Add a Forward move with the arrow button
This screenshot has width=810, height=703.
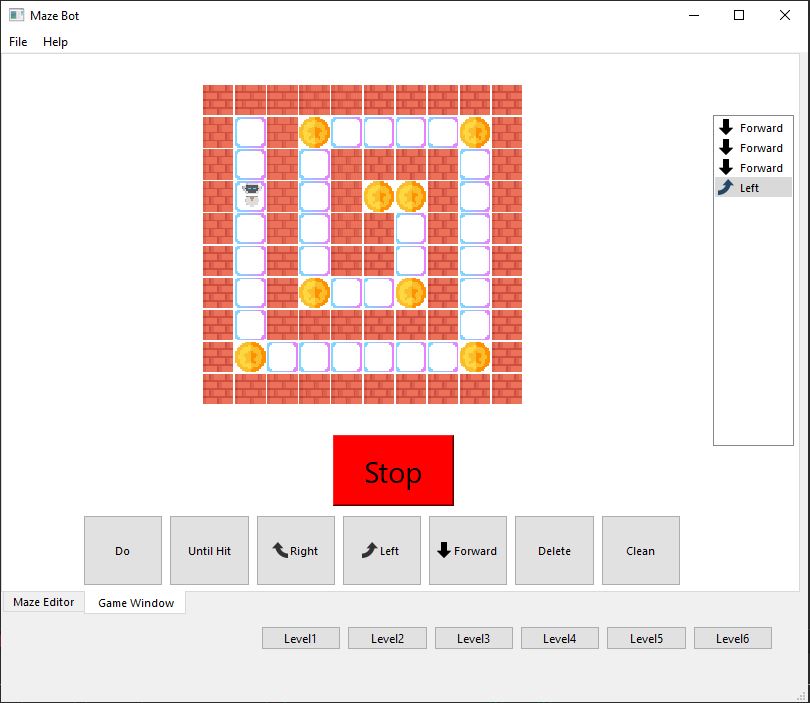(x=467, y=551)
